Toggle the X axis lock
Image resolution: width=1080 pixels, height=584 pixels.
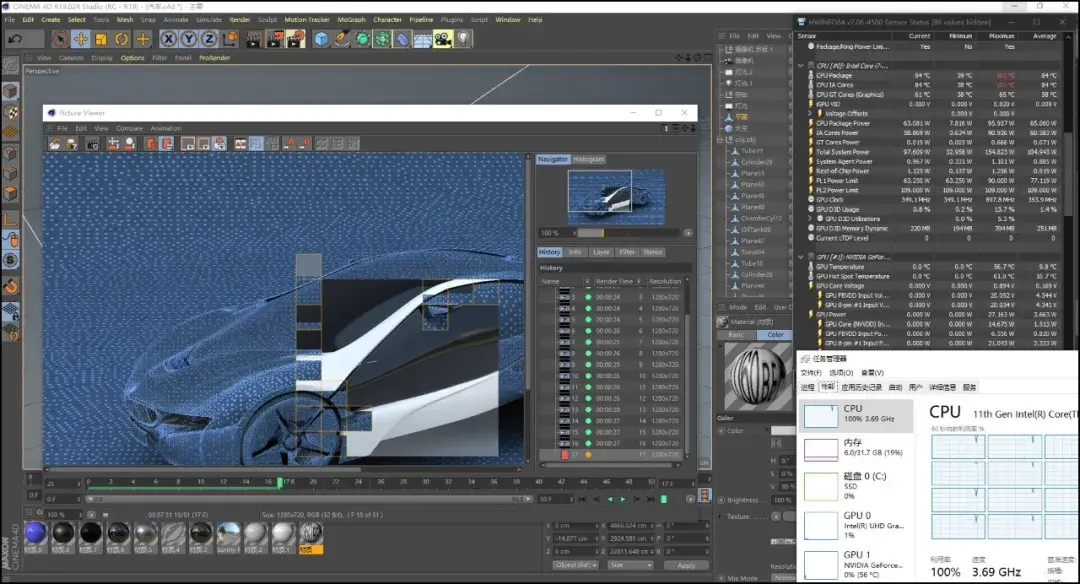(x=168, y=39)
